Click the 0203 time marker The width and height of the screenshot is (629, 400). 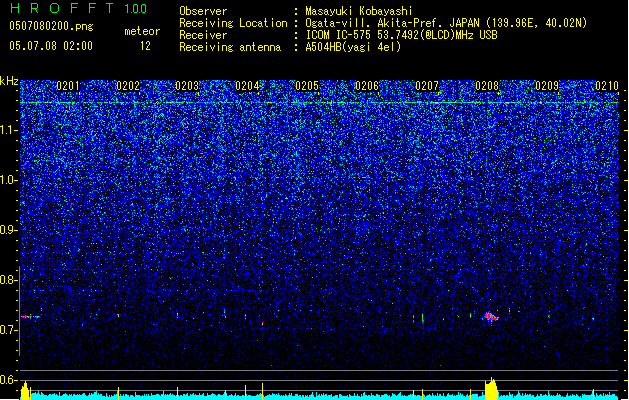[x=187, y=86]
